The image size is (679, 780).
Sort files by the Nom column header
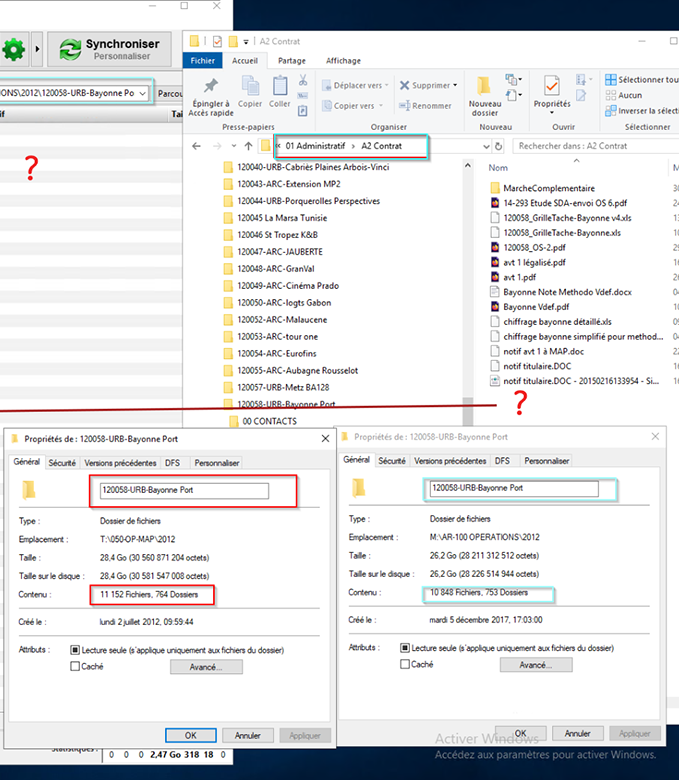click(498, 168)
